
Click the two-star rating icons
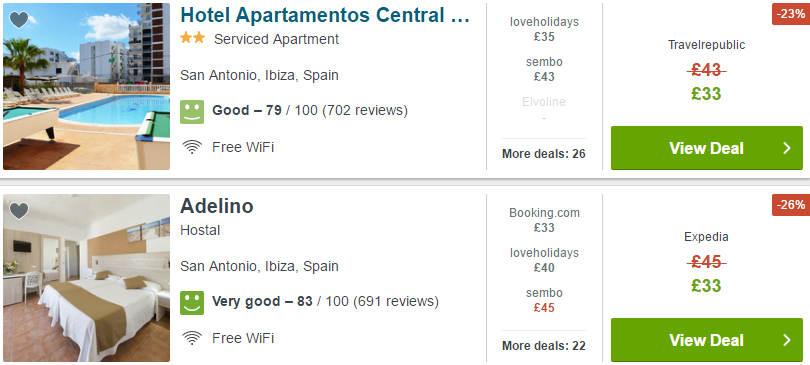click(192, 38)
